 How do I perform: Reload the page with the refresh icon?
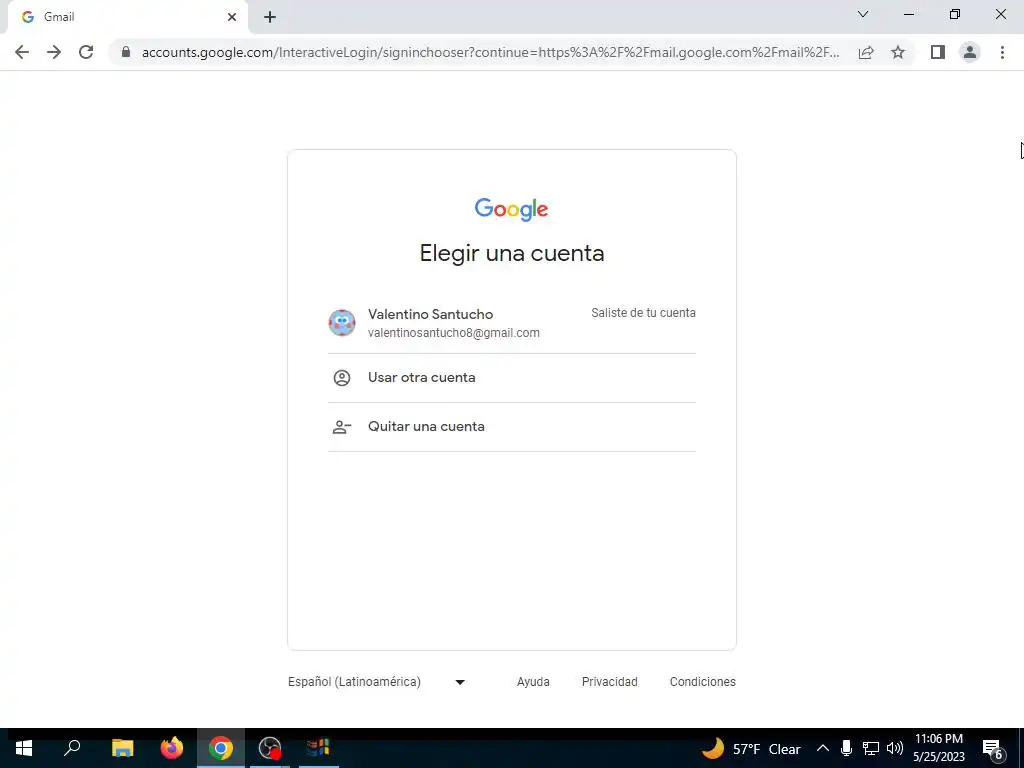pyautogui.click(x=86, y=52)
